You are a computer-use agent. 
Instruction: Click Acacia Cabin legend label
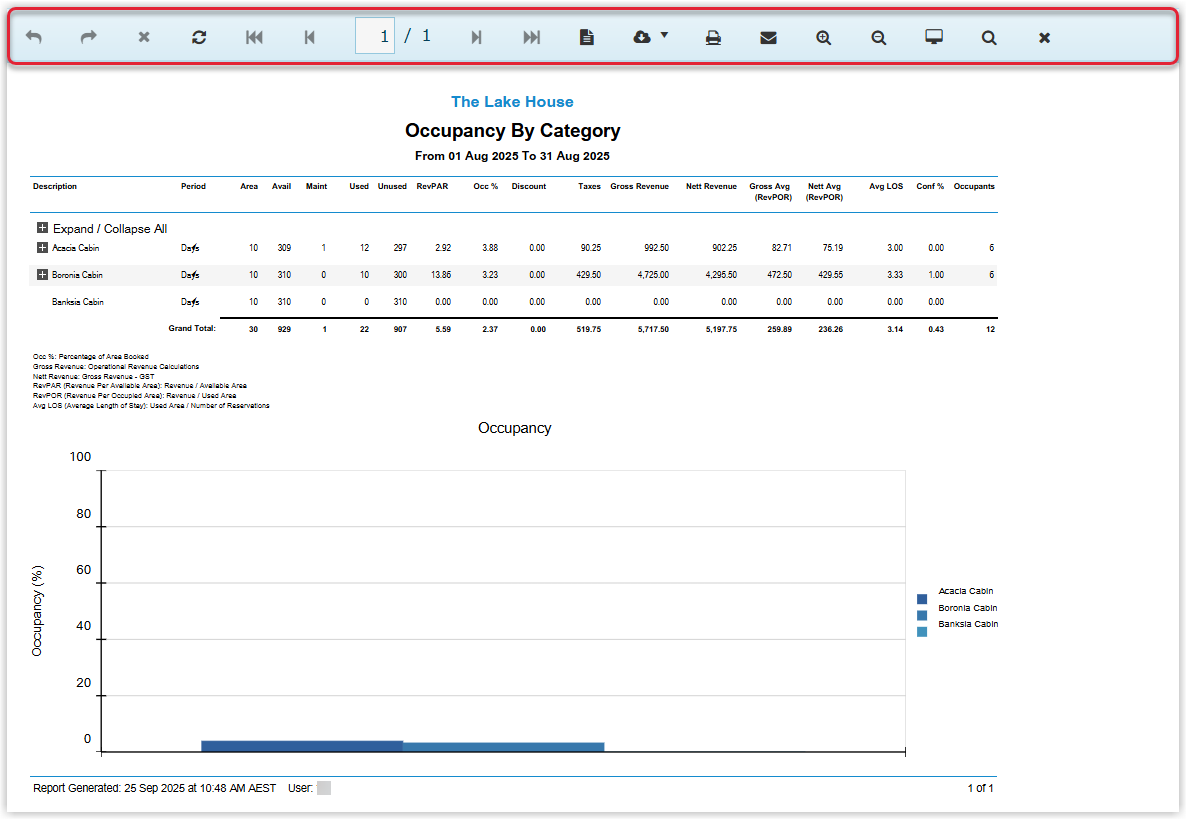pyautogui.click(x=966, y=591)
